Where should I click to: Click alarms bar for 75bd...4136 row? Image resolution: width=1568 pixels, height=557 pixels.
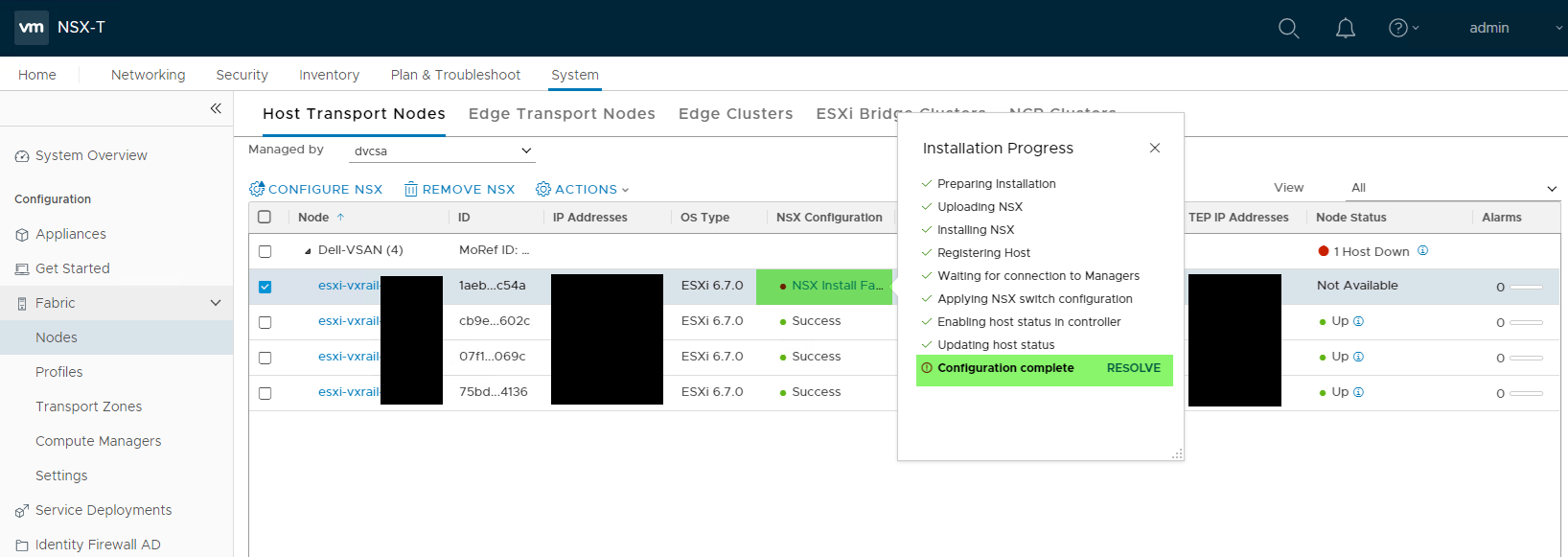[x=1526, y=393]
